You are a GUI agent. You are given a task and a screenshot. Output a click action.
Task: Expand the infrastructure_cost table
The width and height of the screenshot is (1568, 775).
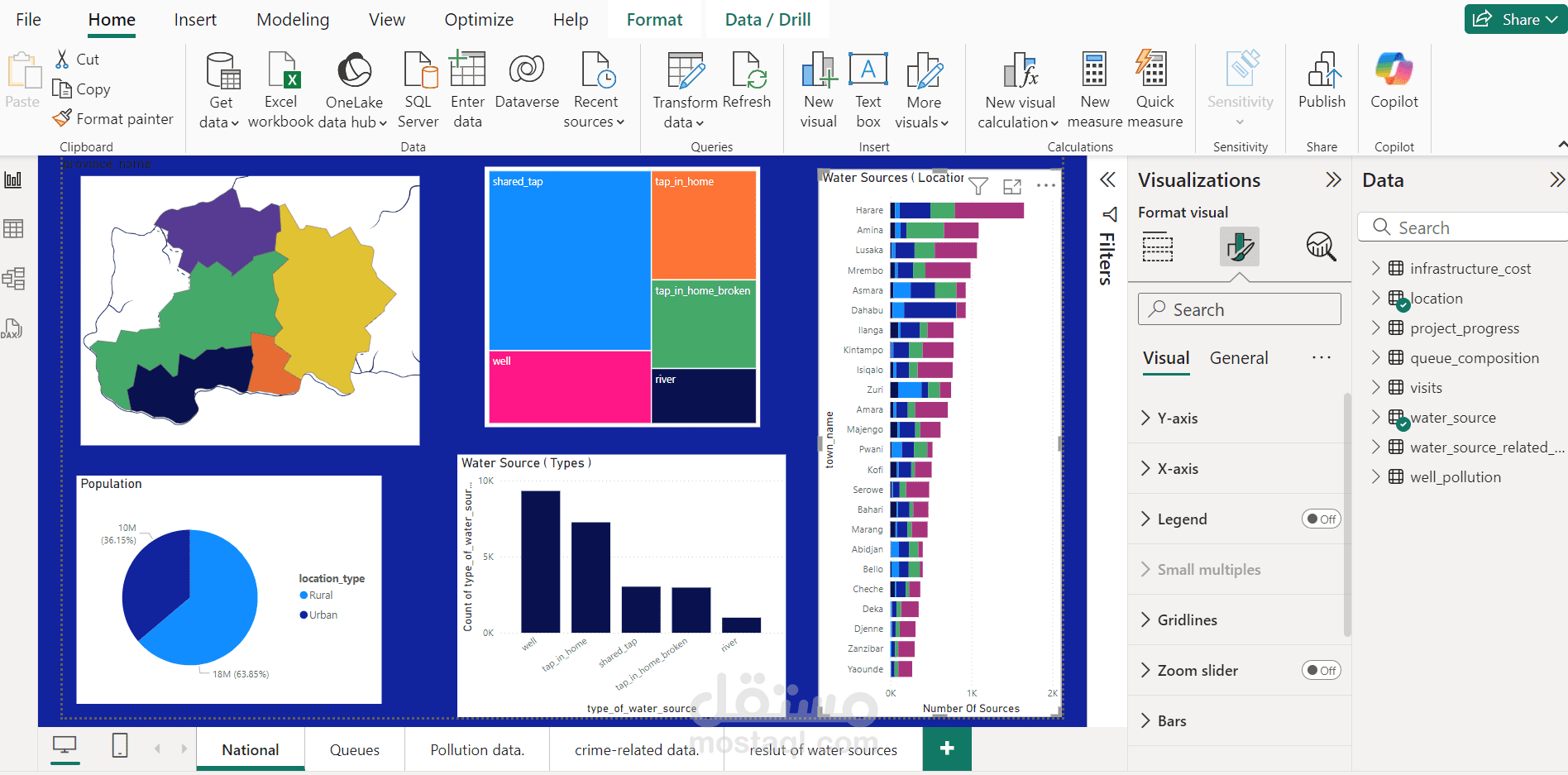(1376, 267)
